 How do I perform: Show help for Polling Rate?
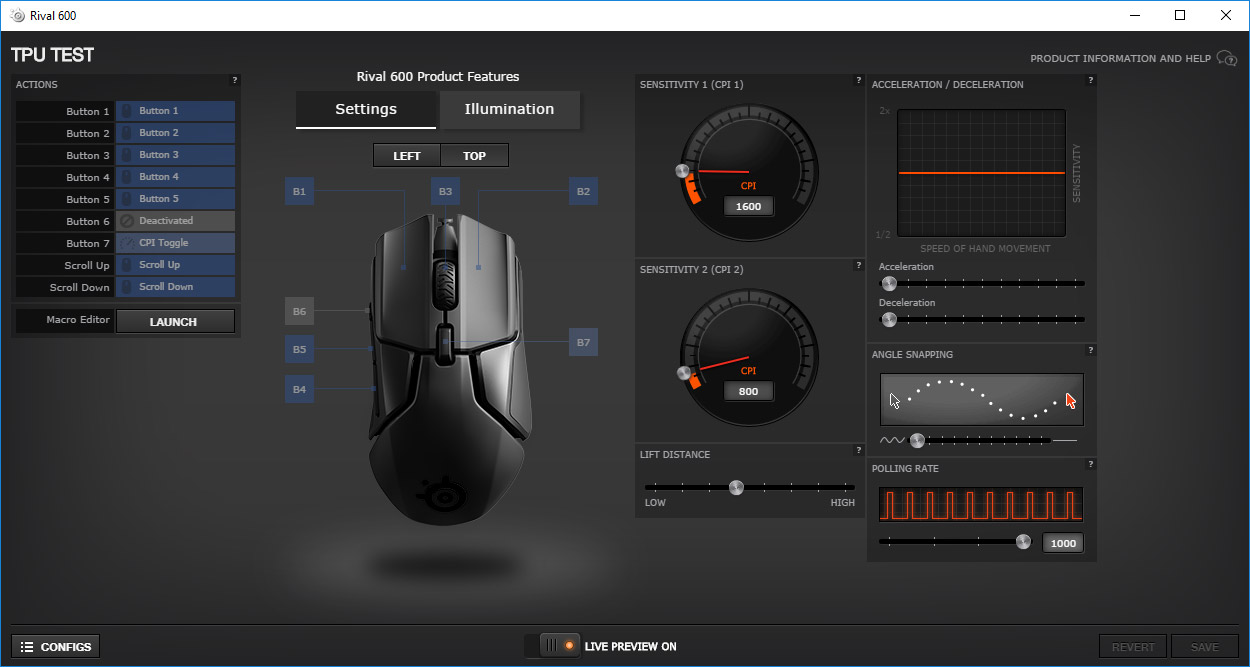[x=1090, y=464]
